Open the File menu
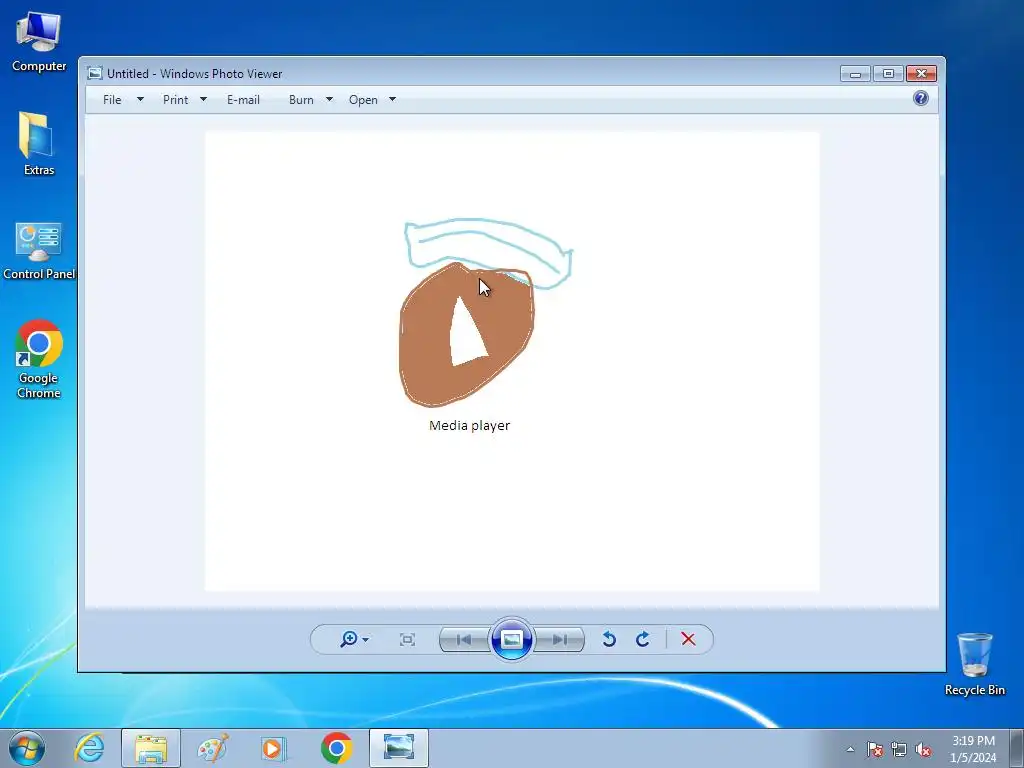The height and width of the screenshot is (768, 1024). click(x=112, y=99)
